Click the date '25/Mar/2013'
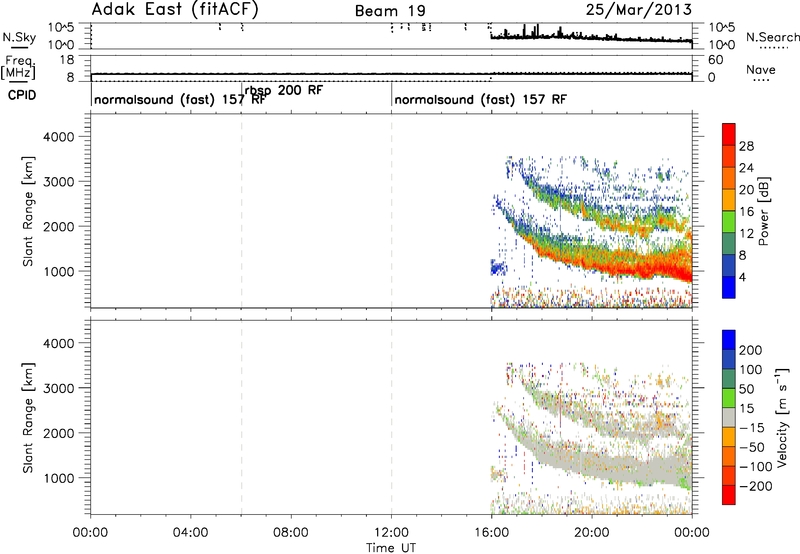 pos(639,9)
